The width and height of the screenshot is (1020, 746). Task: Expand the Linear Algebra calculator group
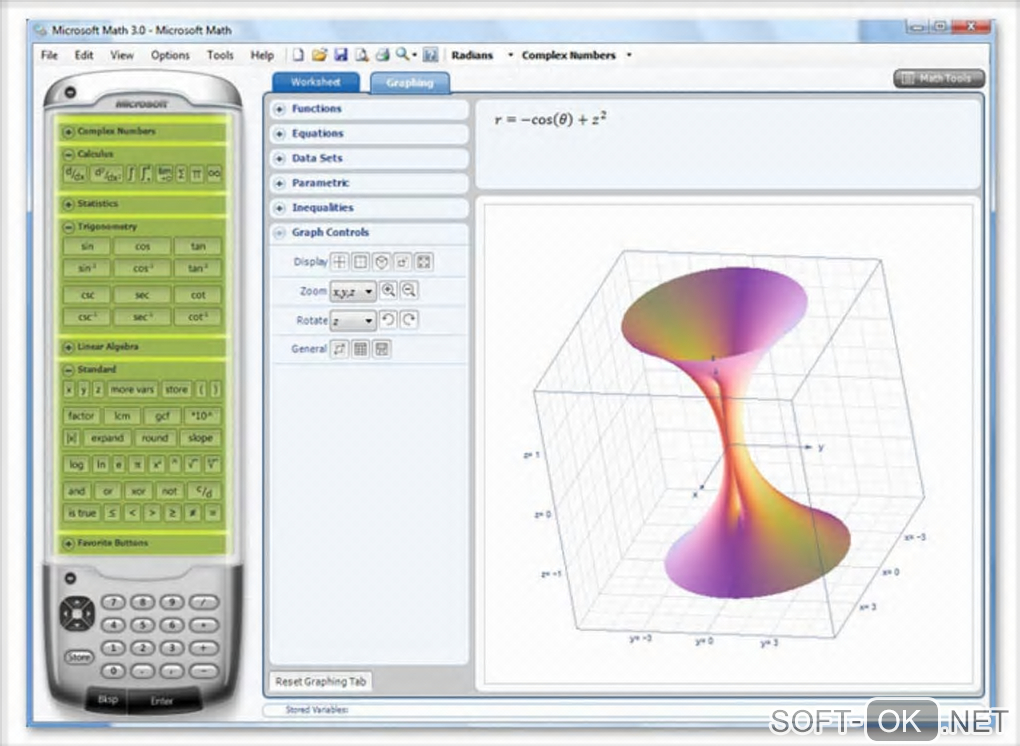(68, 347)
